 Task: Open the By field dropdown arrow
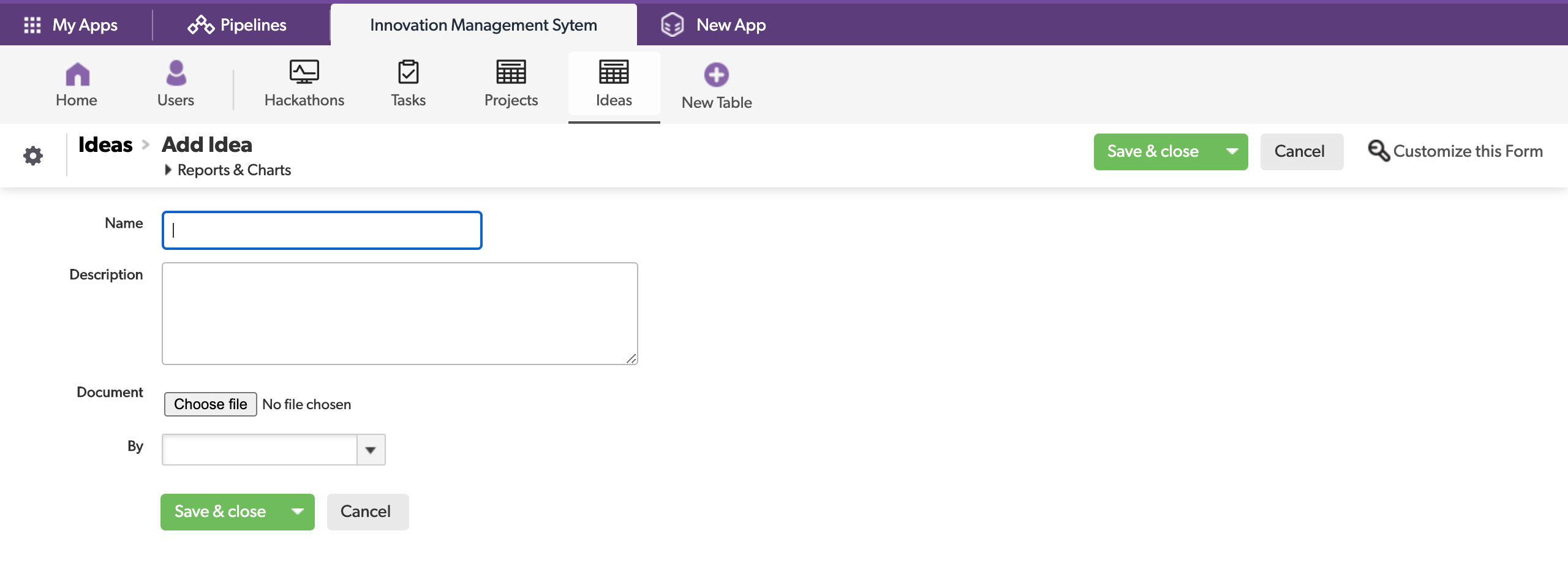(x=371, y=450)
